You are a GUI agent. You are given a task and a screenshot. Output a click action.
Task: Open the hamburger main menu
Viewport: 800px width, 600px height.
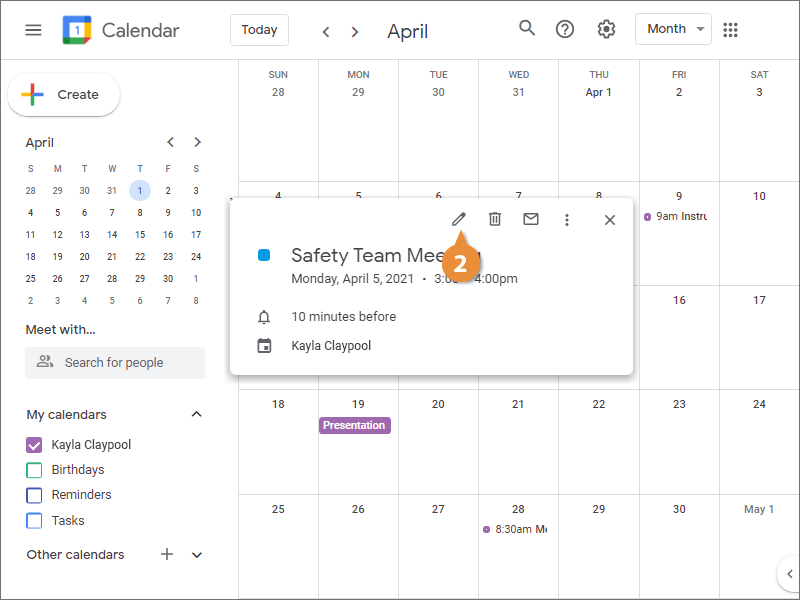[33, 30]
